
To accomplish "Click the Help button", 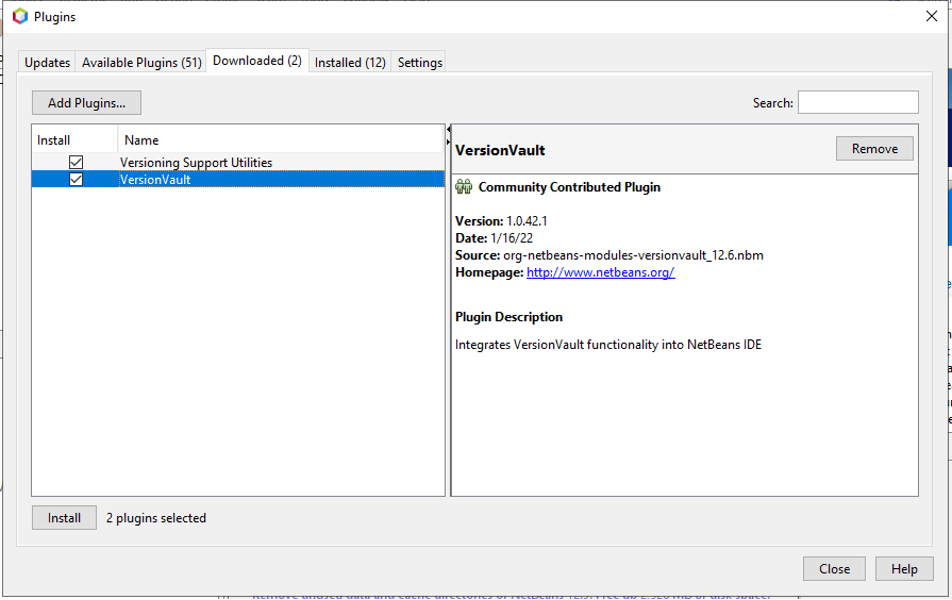I will pos(904,569).
